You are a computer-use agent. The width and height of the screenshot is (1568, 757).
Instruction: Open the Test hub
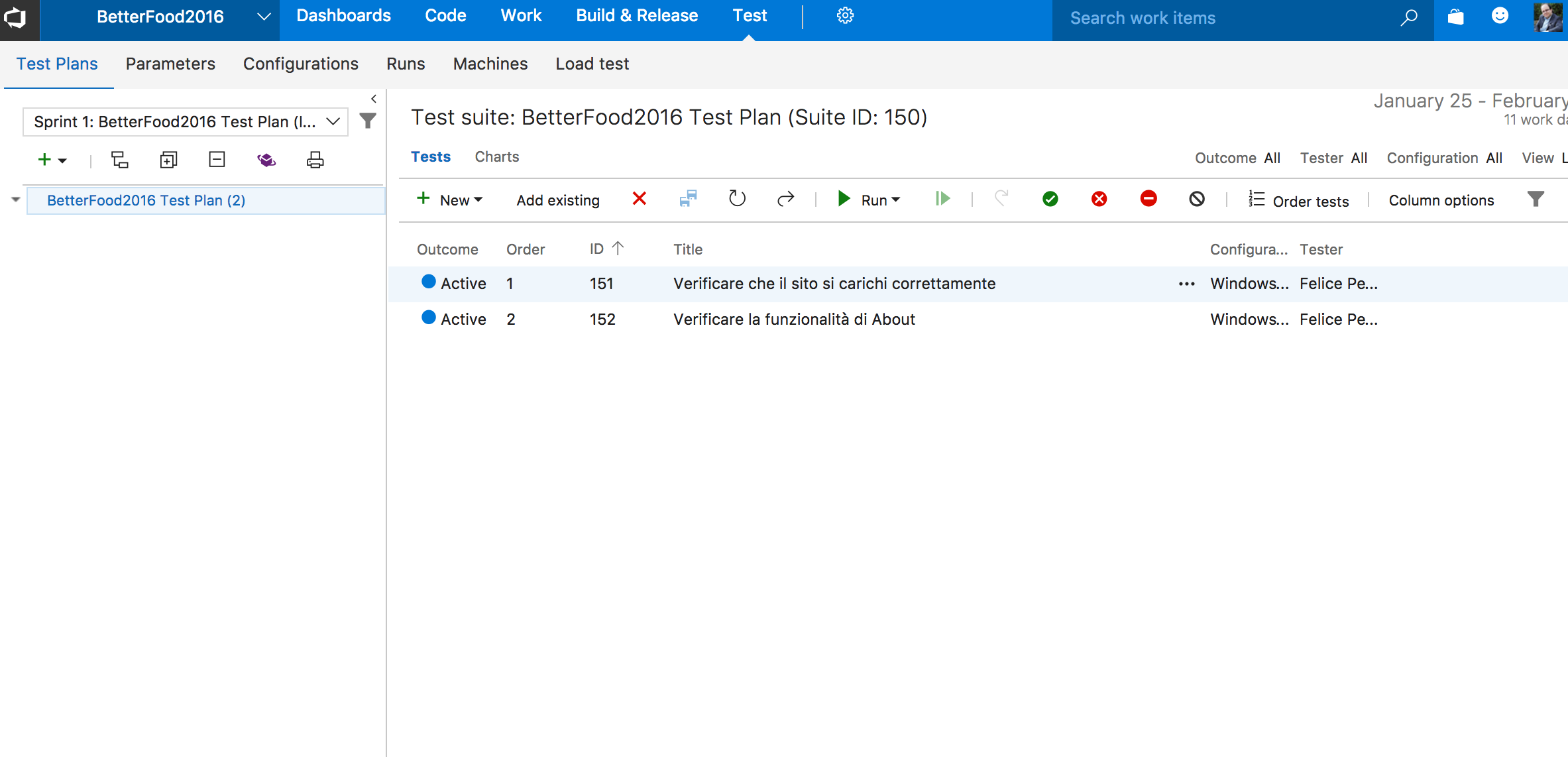tap(750, 16)
